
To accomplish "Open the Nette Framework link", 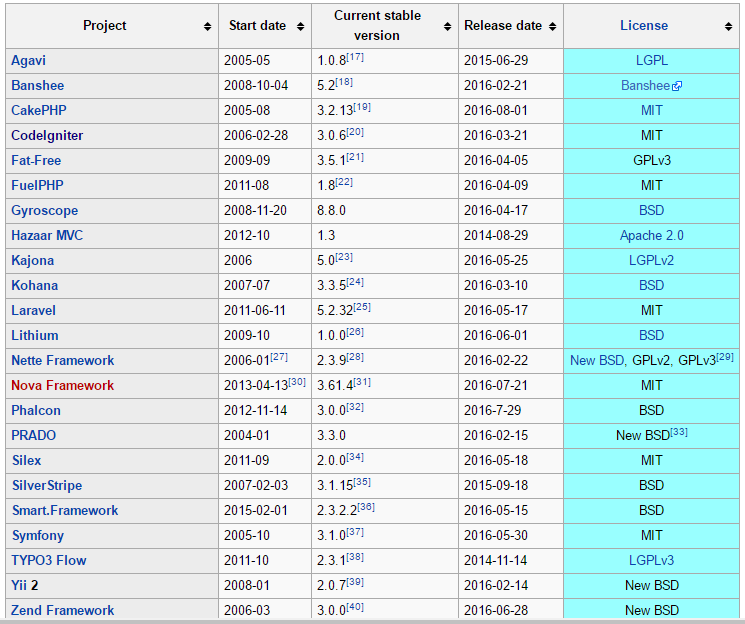I will [x=63, y=361].
